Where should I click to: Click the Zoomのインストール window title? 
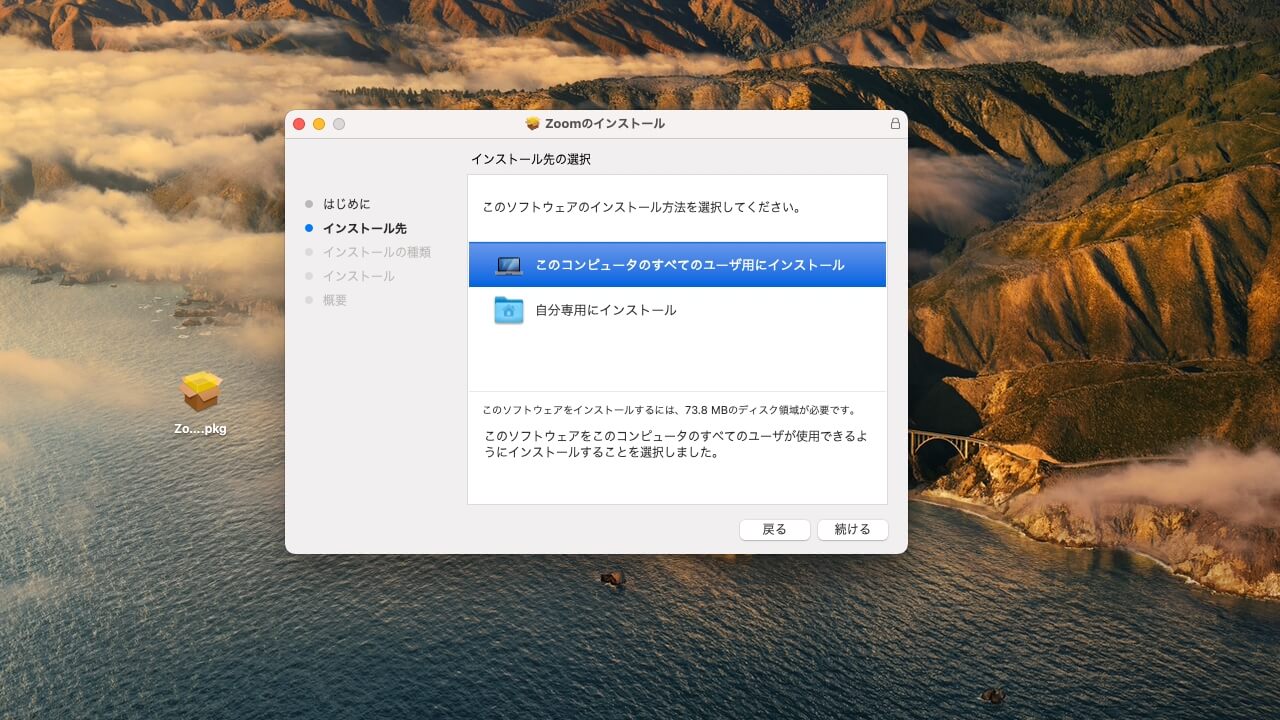tap(605, 124)
